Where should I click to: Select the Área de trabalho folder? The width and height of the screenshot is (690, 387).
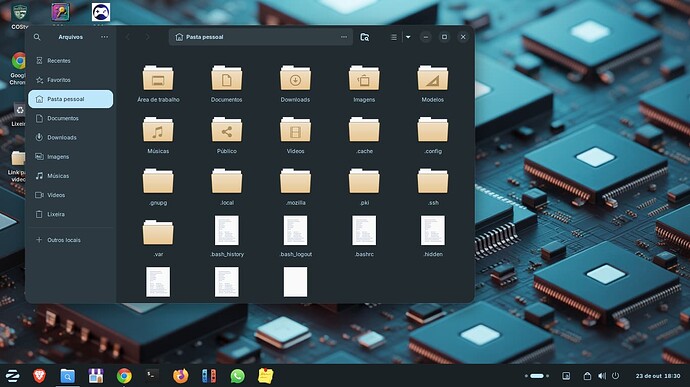click(158, 84)
